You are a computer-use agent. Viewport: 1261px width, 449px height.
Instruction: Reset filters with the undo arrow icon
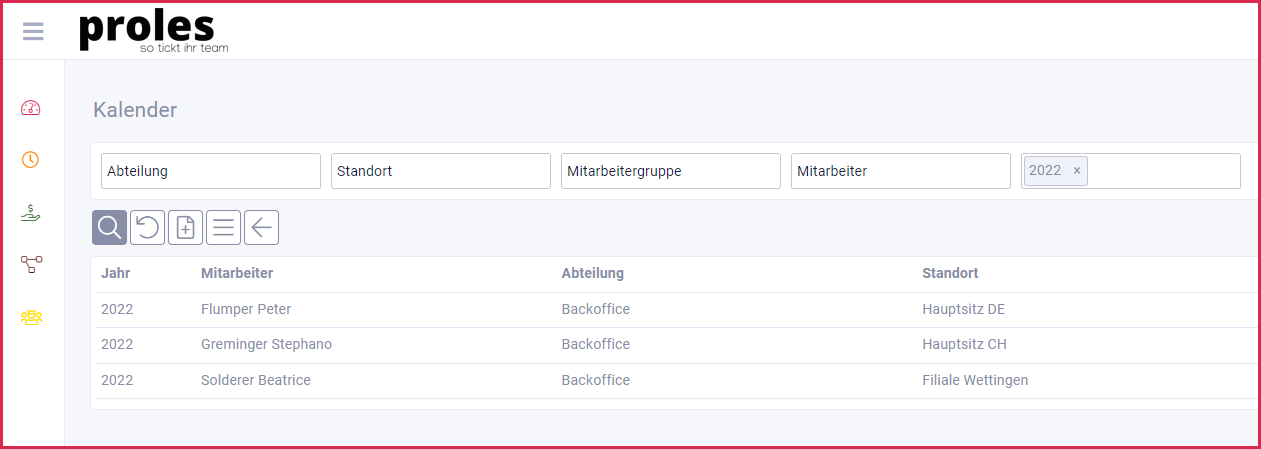[x=147, y=228]
